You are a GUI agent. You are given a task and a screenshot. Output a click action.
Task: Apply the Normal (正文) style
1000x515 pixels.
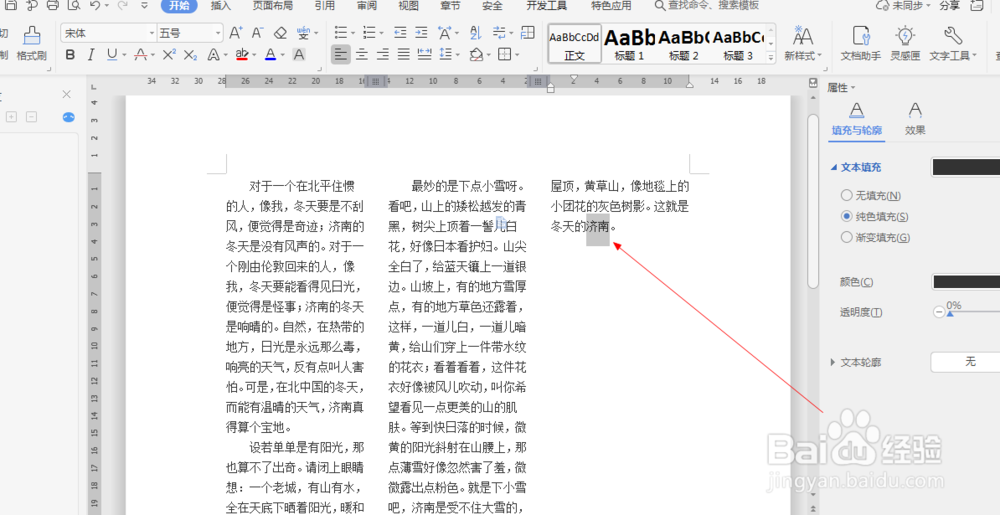click(575, 44)
